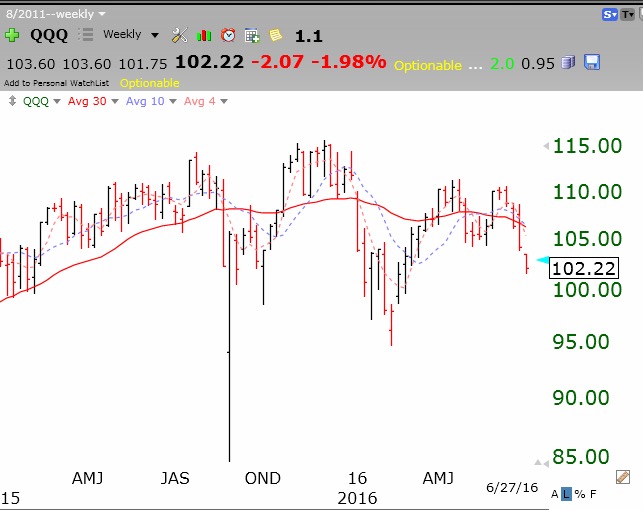Click the bold 102.22 last price
Screen dimensions: 643x510
click(209, 62)
